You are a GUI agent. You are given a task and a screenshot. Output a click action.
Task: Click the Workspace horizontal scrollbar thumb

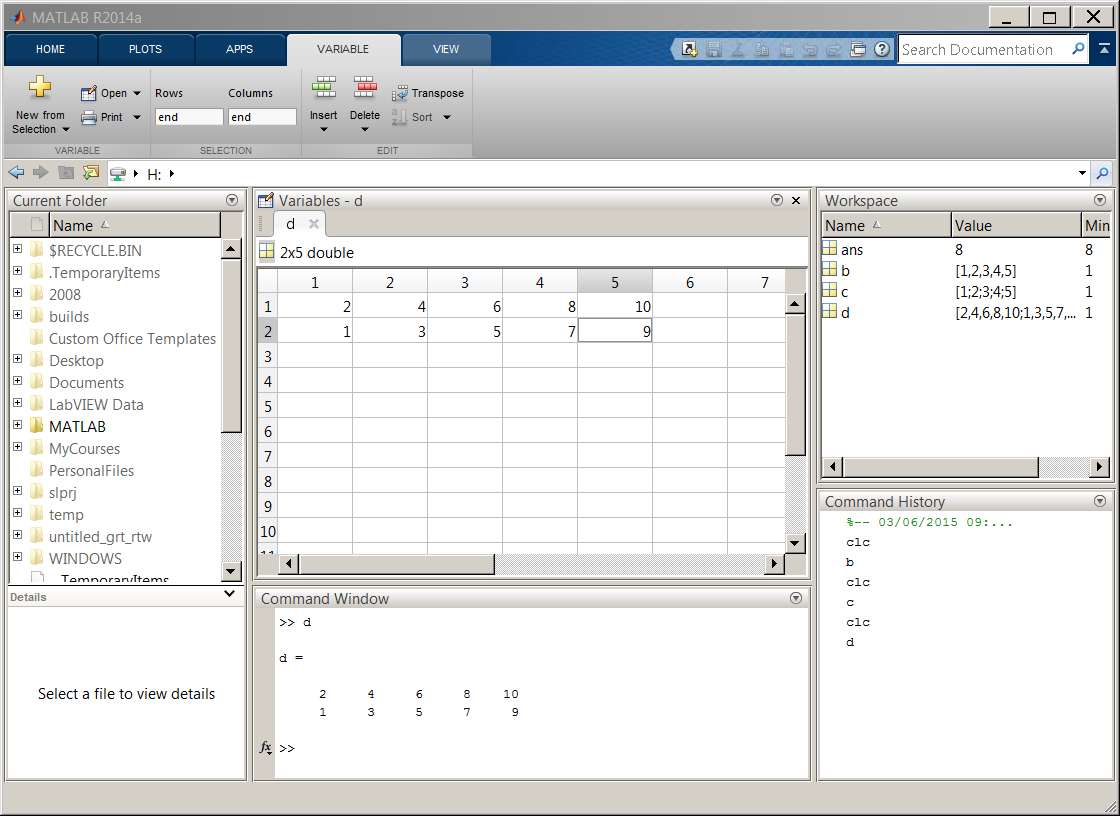[940, 467]
